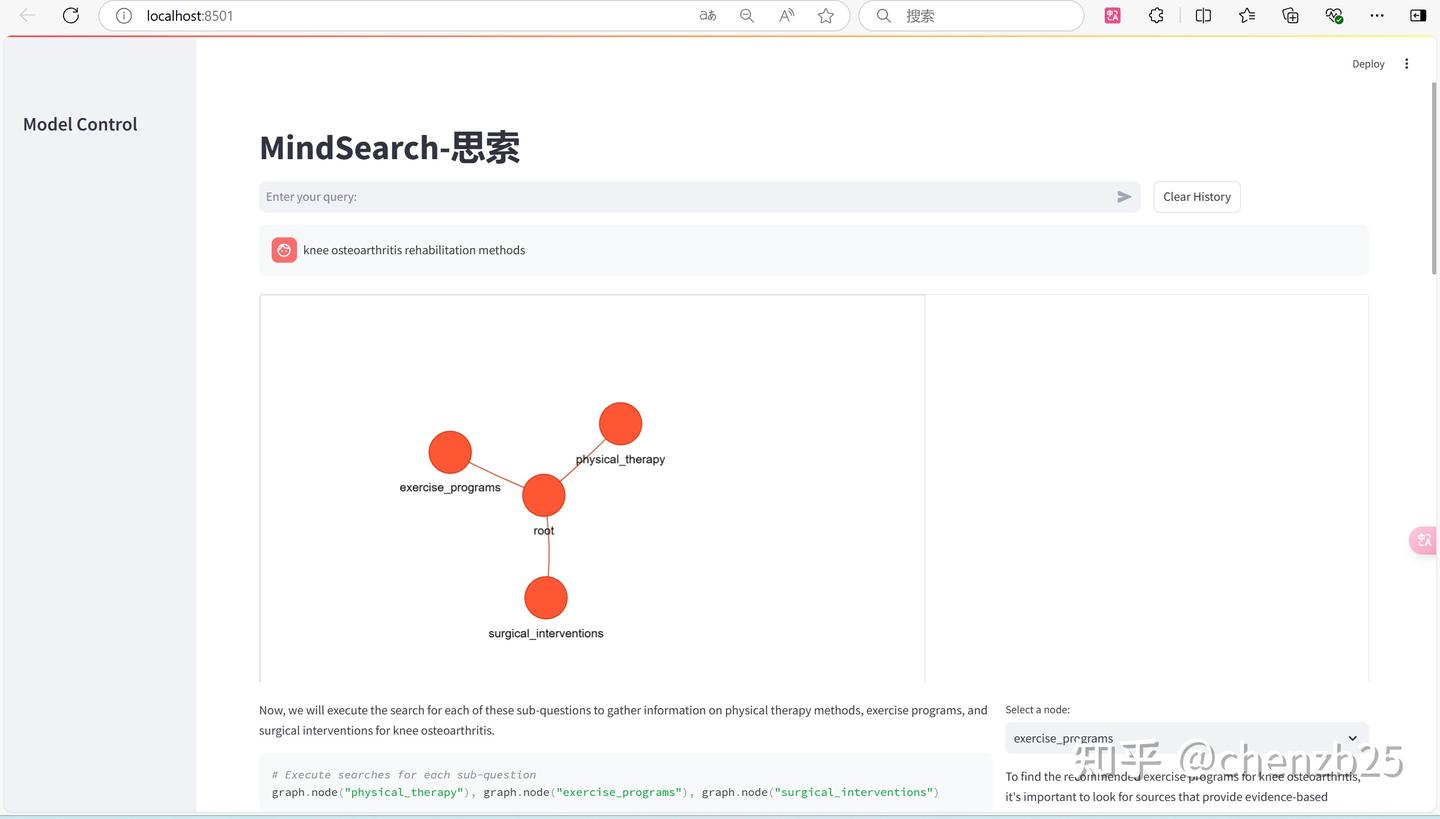
Task: Click the pink translate extension icon
Action: click(x=1112, y=15)
